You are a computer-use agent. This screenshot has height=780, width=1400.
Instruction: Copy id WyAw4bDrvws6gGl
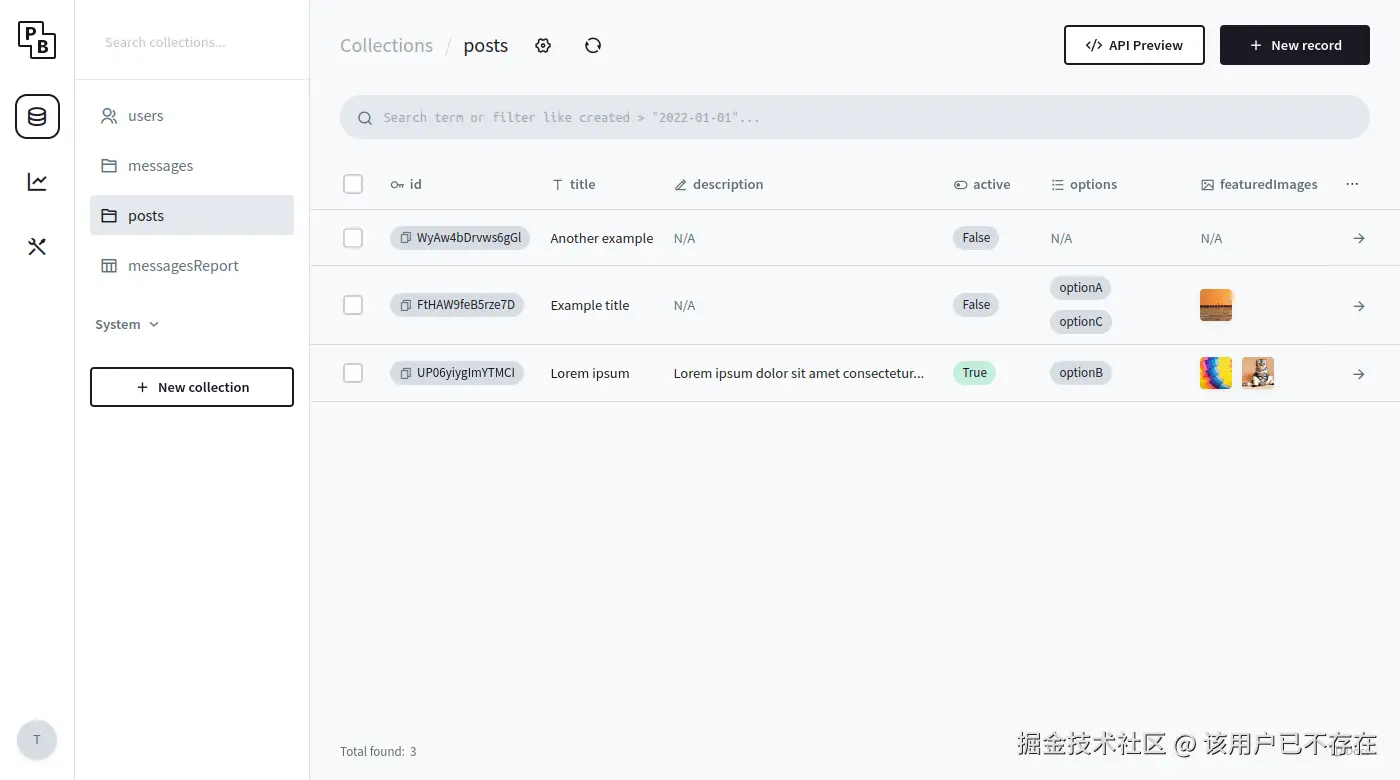(x=405, y=238)
